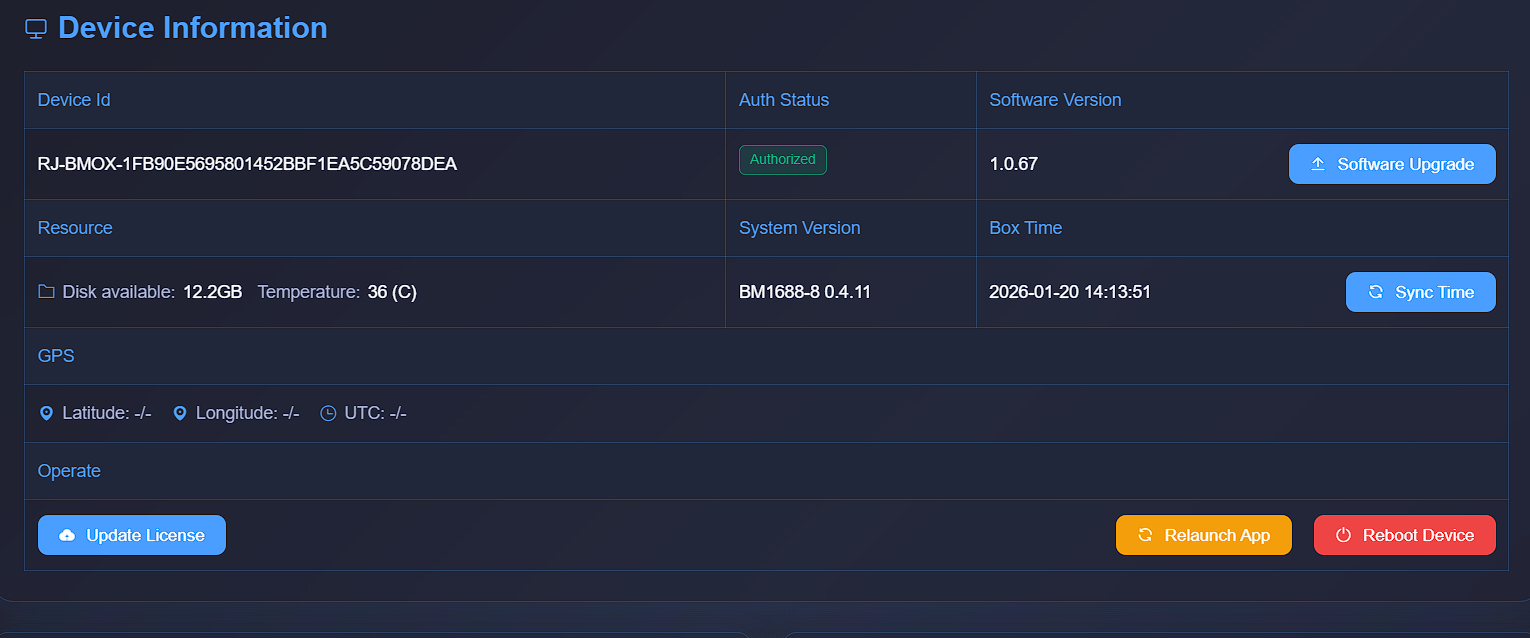Click the System Version label
1530x638 pixels.
pyautogui.click(x=799, y=228)
